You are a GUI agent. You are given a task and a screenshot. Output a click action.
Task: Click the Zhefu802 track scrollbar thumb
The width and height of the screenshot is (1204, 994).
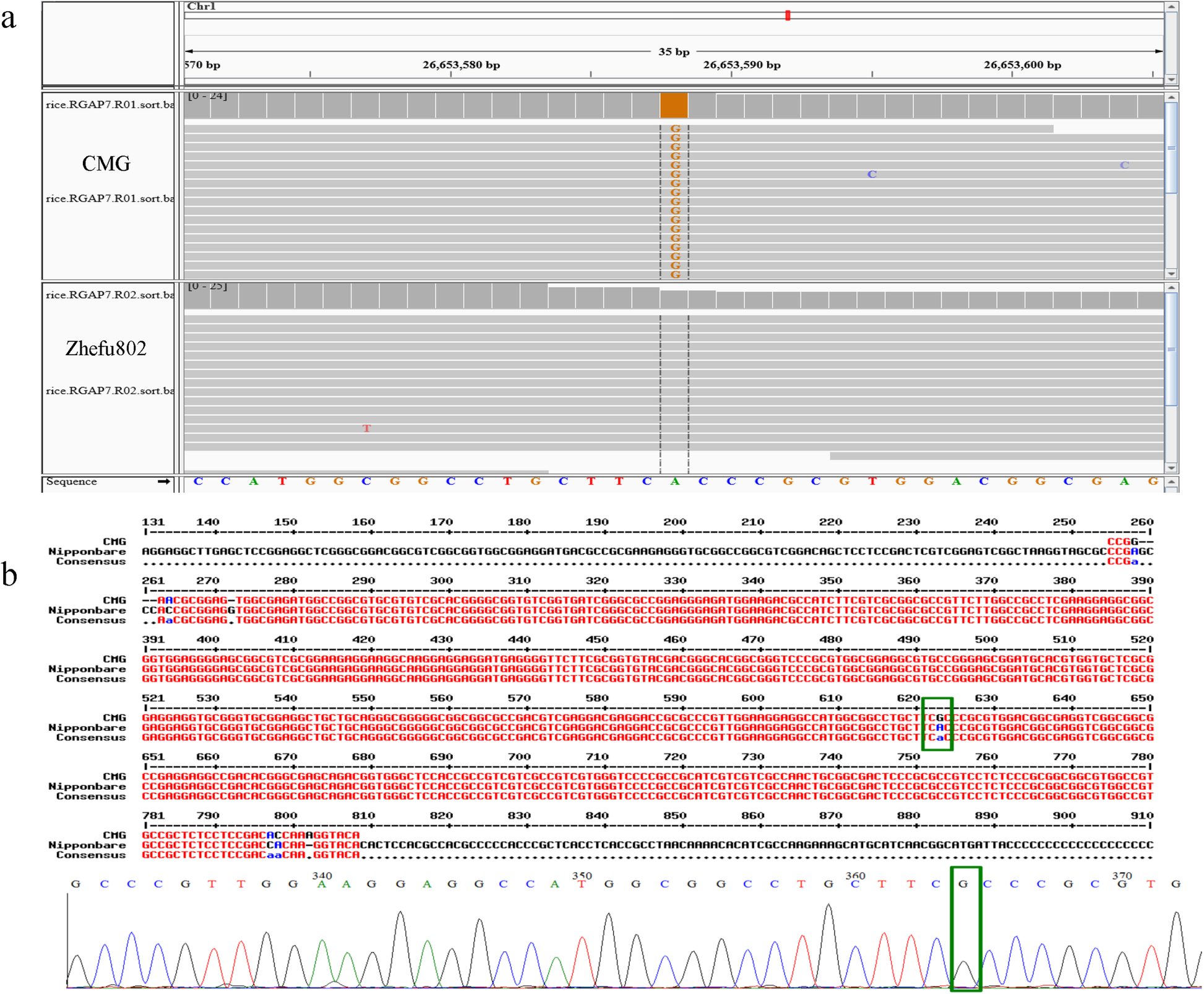click(1171, 350)
